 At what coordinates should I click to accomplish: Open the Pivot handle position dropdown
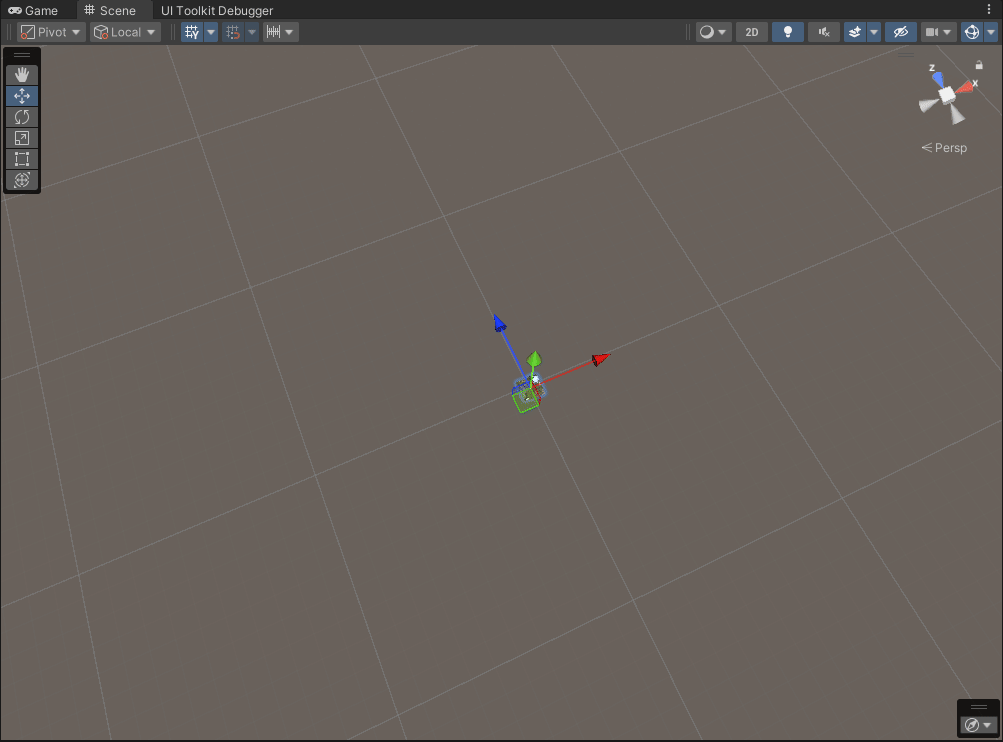click(51, 32)
